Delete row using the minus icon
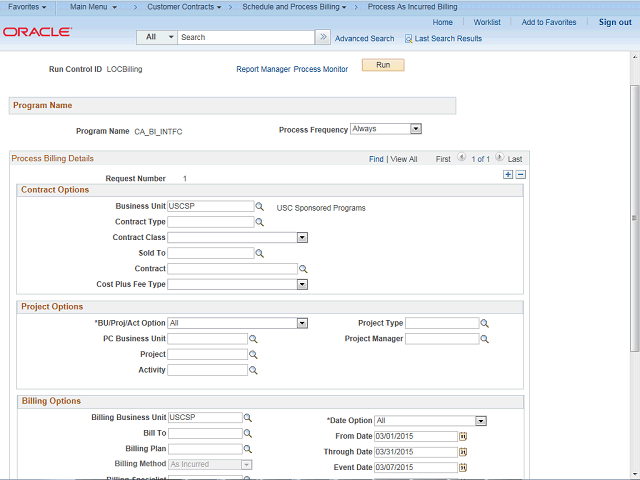640x480 pixels. pyautogui.click(x=520, y=174)
